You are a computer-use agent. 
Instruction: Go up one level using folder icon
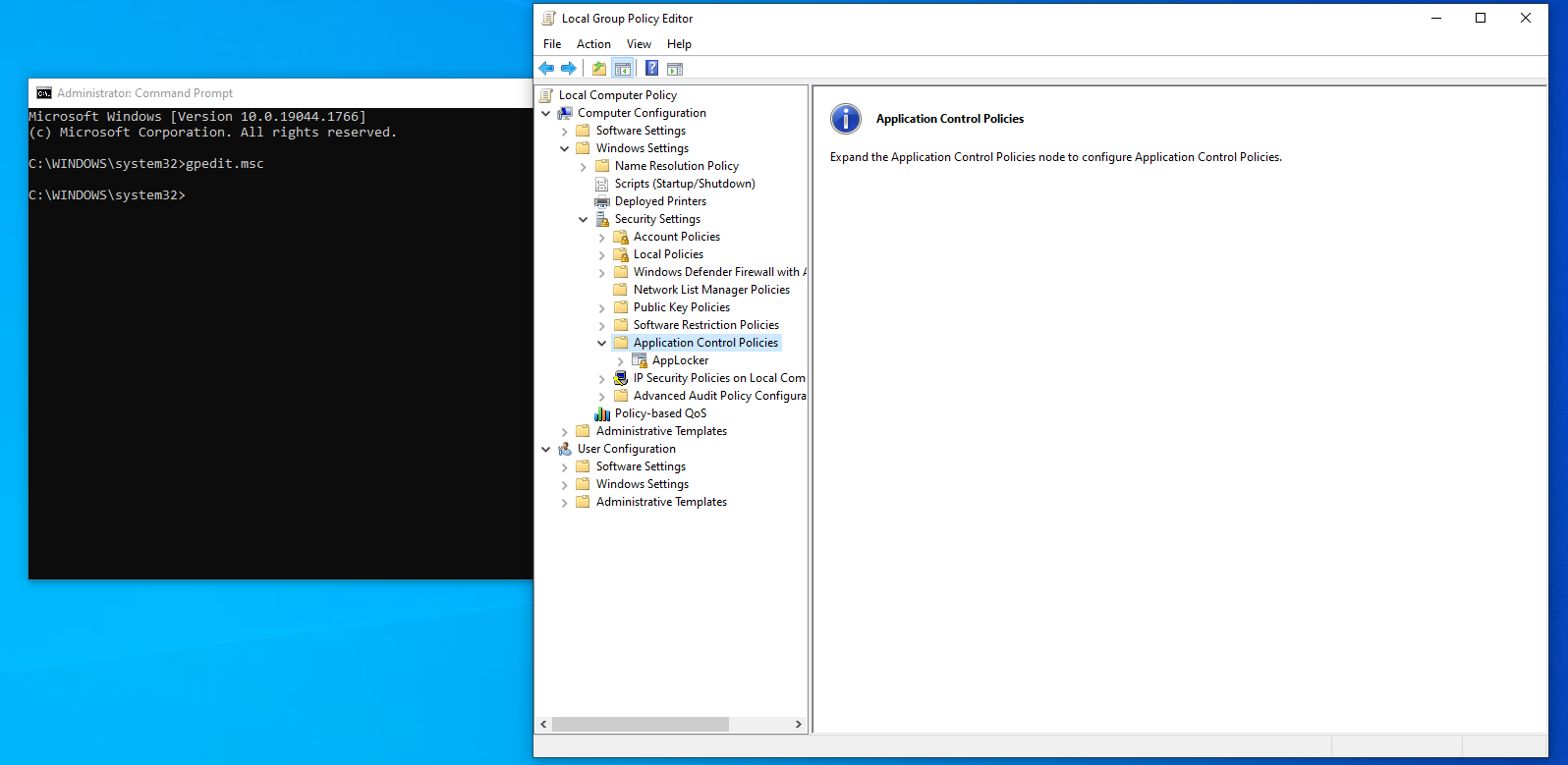tap(599, 69)
